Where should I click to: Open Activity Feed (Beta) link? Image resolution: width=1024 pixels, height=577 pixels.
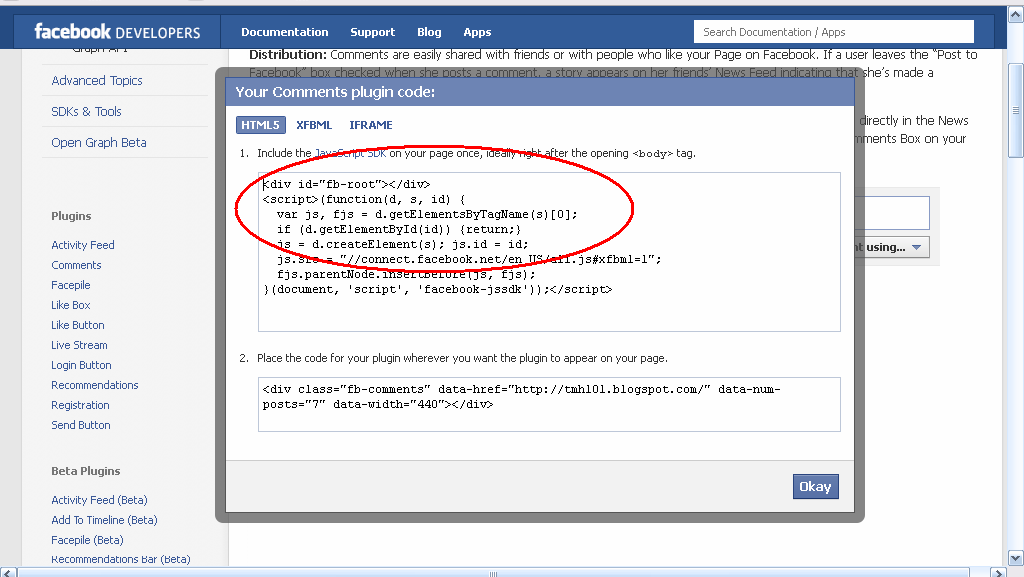(99, 500)
